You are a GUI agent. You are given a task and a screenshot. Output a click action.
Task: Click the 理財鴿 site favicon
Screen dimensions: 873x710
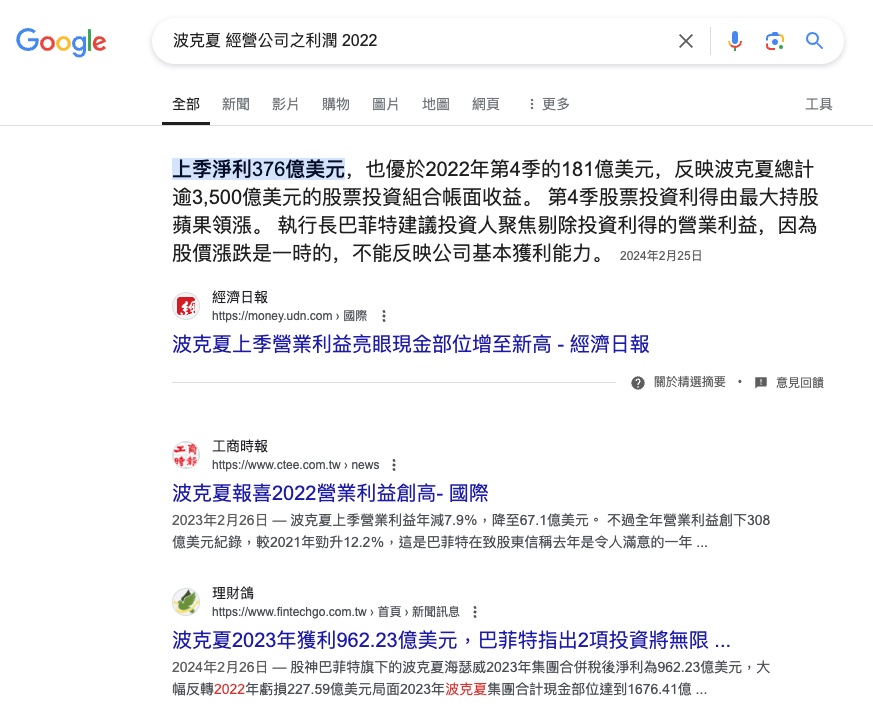point(186,602)
